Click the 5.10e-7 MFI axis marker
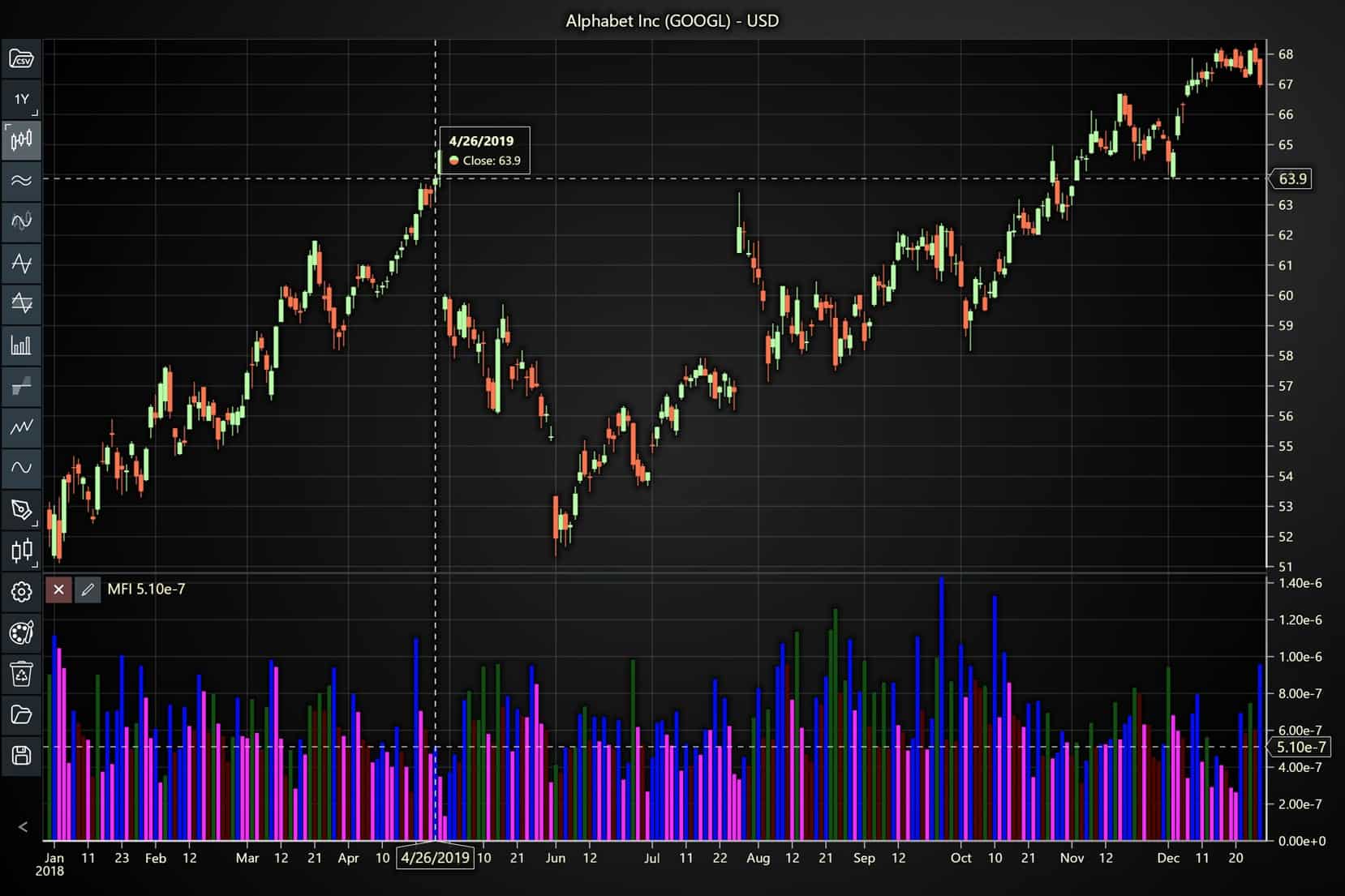Image resolution: width=1345 pixels, height=896 pixels. click(1300, 748)
